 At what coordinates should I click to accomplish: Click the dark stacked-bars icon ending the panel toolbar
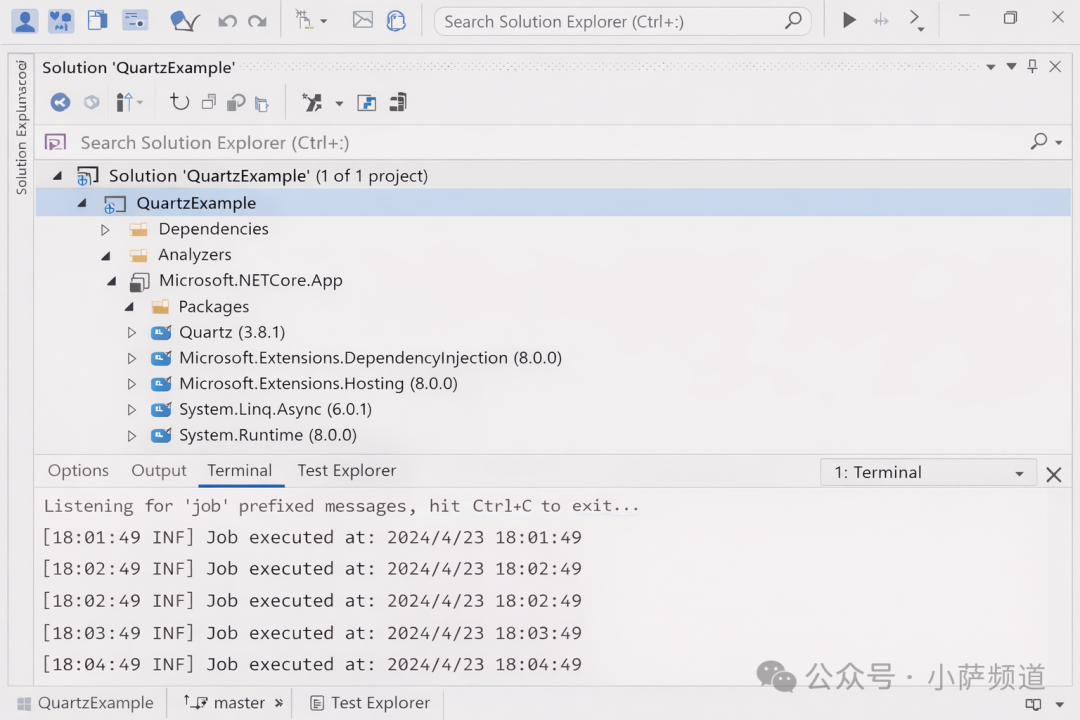398,103
